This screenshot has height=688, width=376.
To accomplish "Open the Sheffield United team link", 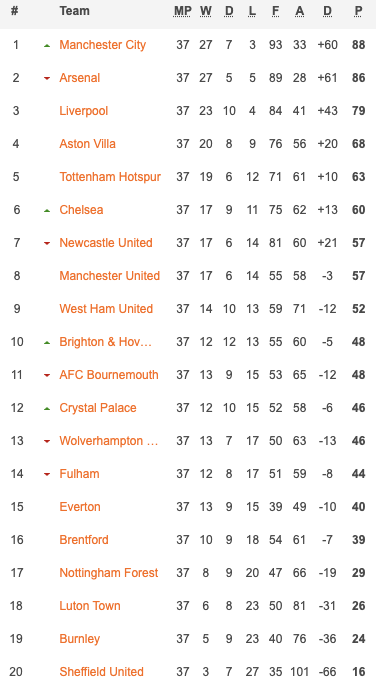I will (102, 672).
